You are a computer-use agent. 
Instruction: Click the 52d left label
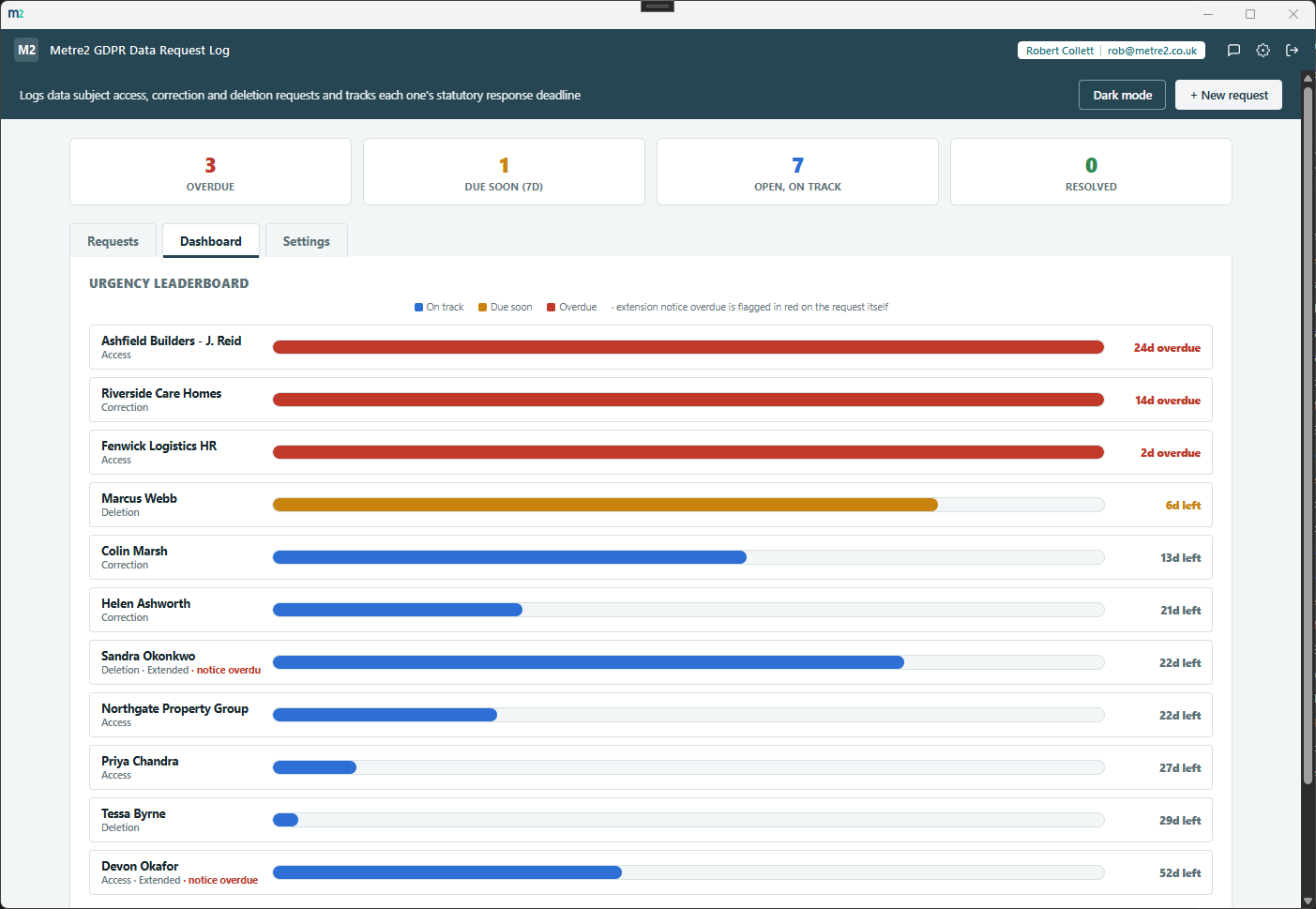coord(1180,873)
